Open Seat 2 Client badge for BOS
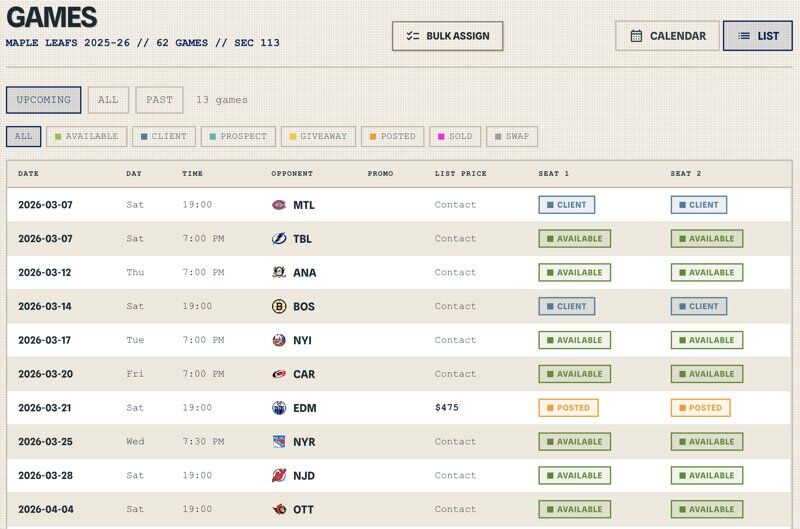 (x=699, y=306)
